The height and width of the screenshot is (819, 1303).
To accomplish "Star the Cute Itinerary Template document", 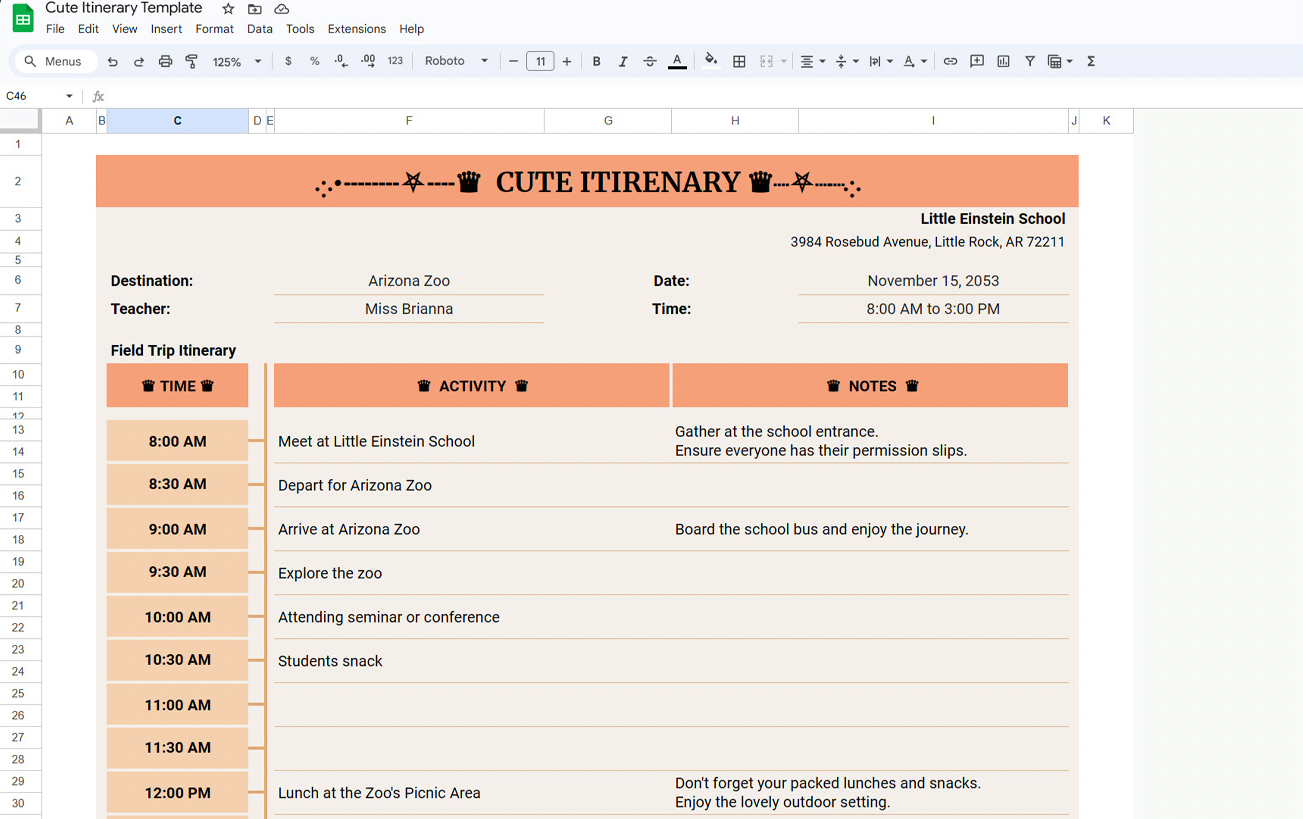I will pos(228,9).
